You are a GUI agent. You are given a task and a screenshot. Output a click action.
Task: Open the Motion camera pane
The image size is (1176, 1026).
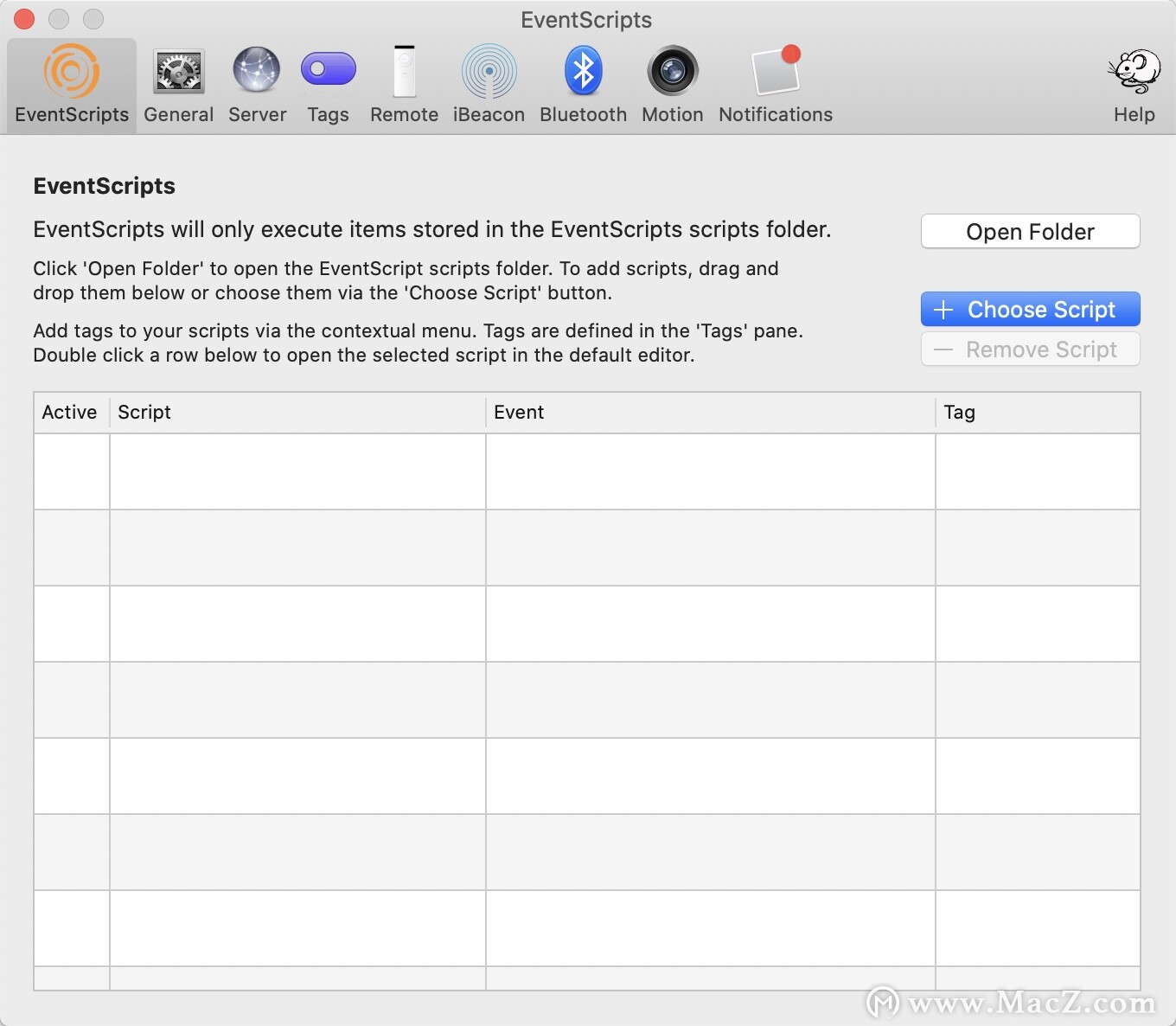click(672, 85)
